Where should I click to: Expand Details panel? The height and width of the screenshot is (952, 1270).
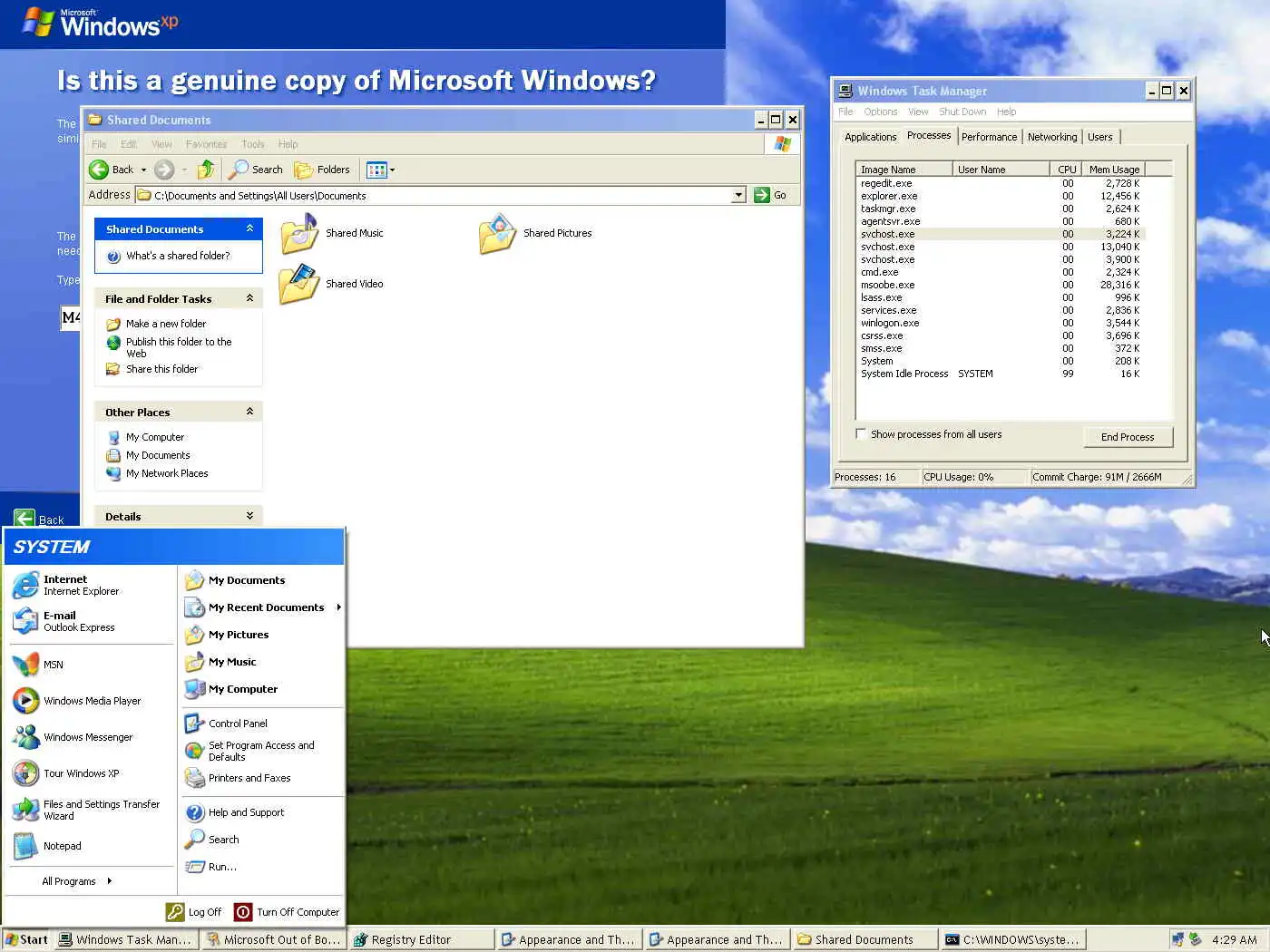click(x=249, y=516)
